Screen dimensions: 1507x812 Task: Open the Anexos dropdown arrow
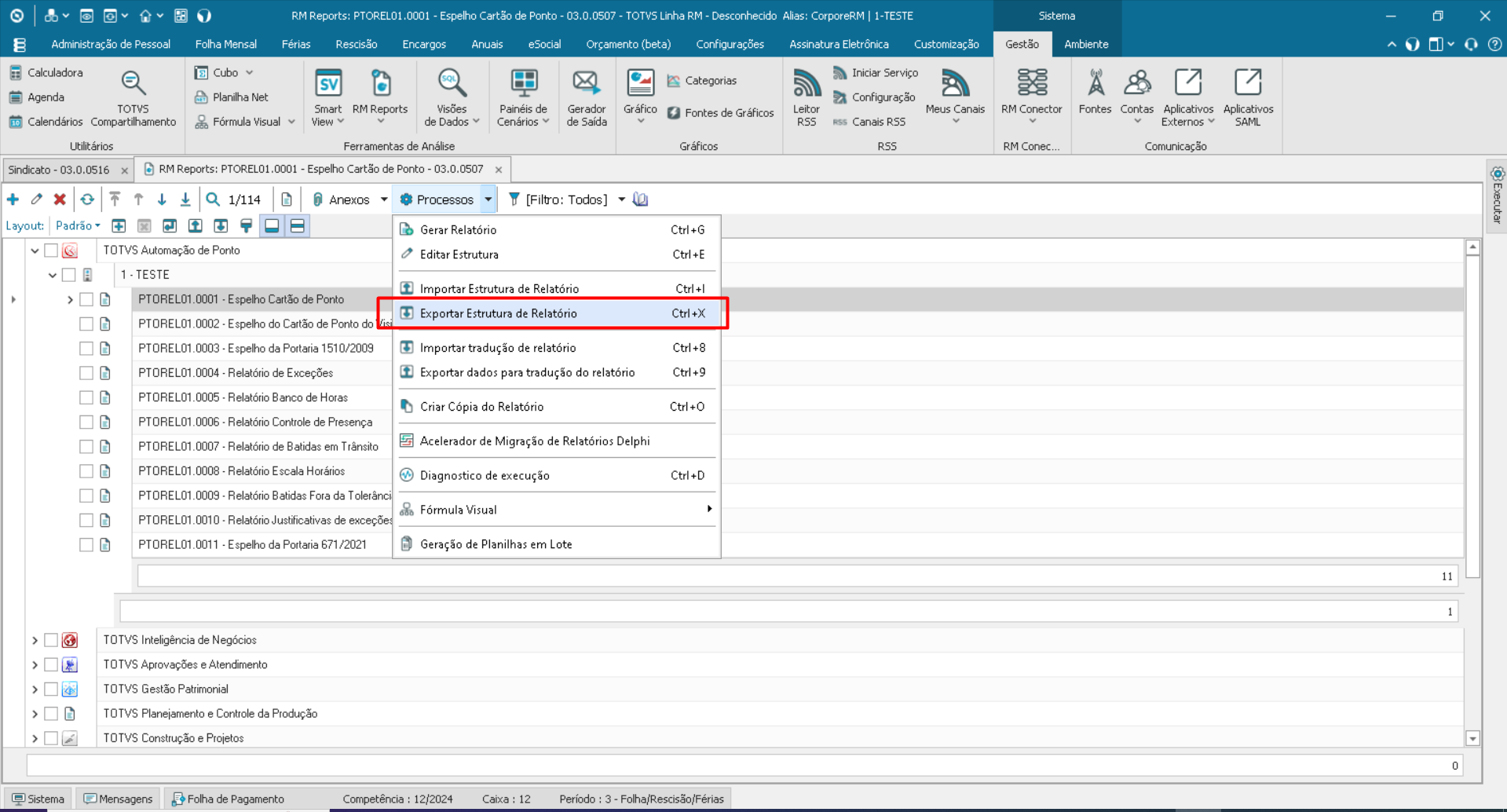click(x=384, y=199)
